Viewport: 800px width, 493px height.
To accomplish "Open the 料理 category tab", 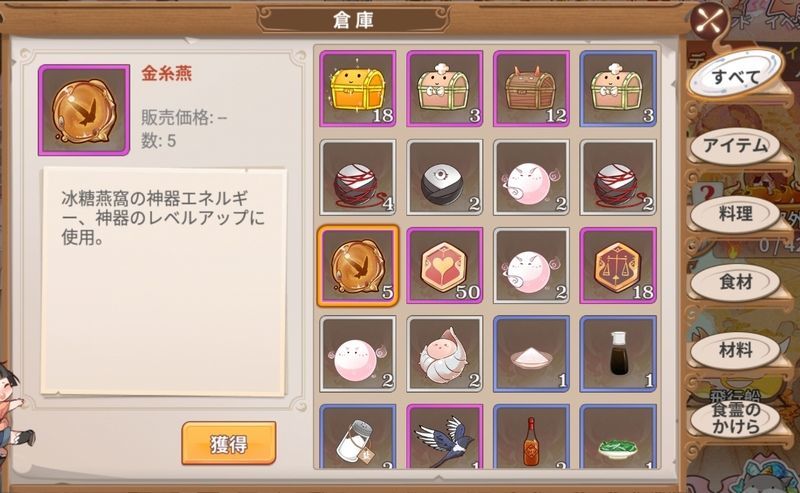I will (735, 214).
